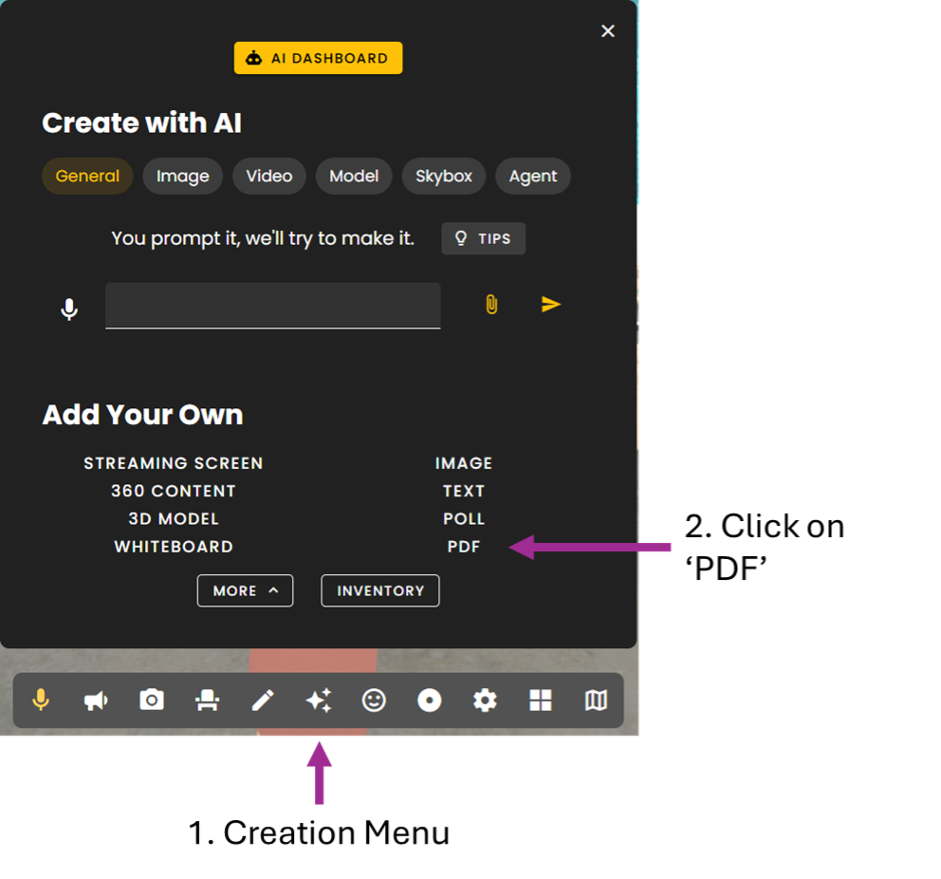Viewport: 941px width, 879px height.
Task: Add a Streaming Screen
Action: 173,463
